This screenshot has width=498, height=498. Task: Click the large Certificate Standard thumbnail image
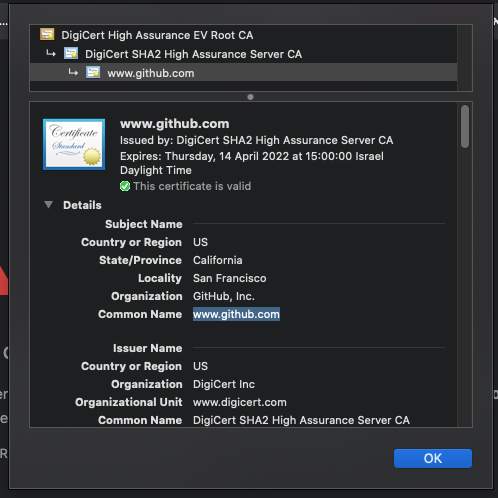(74, 144)
